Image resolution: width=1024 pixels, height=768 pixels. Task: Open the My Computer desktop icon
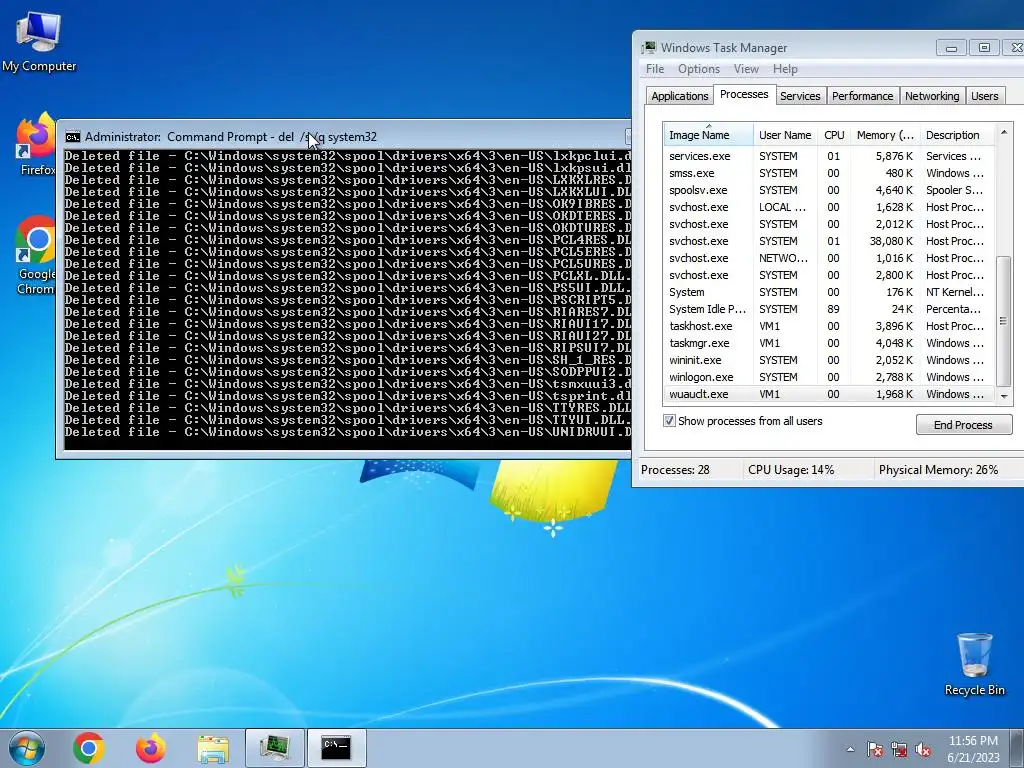[x=39, y=42]
